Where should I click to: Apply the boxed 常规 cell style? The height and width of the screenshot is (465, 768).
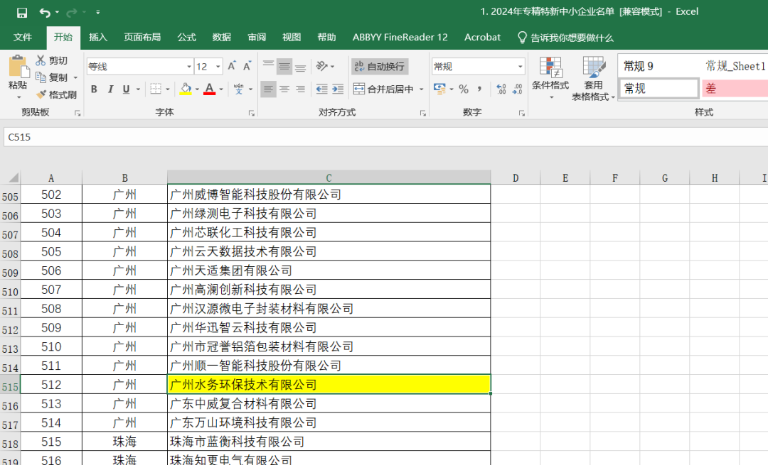(x=658, y=89)
